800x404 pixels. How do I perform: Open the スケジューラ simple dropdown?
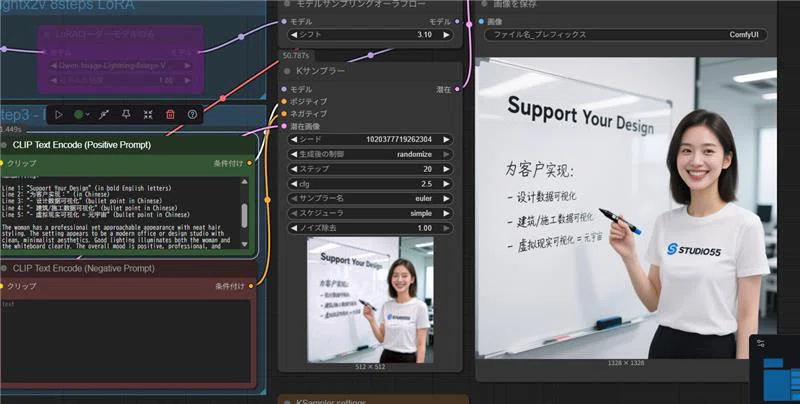click(370, 213)
